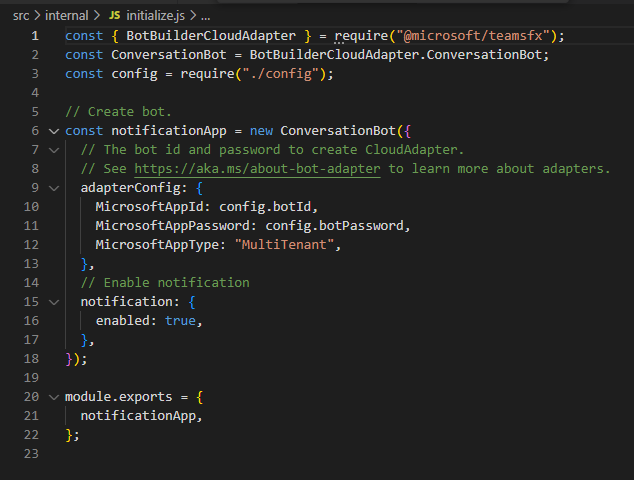
Task: Click the true value on line 16
Action: (180, 321)
